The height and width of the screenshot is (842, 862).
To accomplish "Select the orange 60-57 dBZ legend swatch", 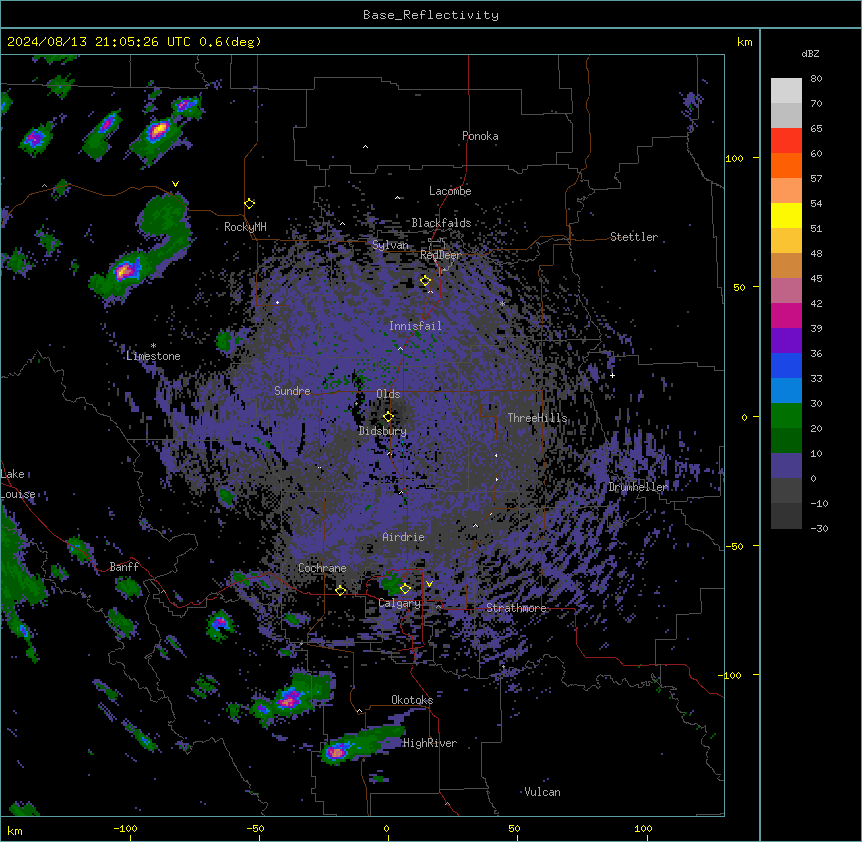I will pos(786,165).
